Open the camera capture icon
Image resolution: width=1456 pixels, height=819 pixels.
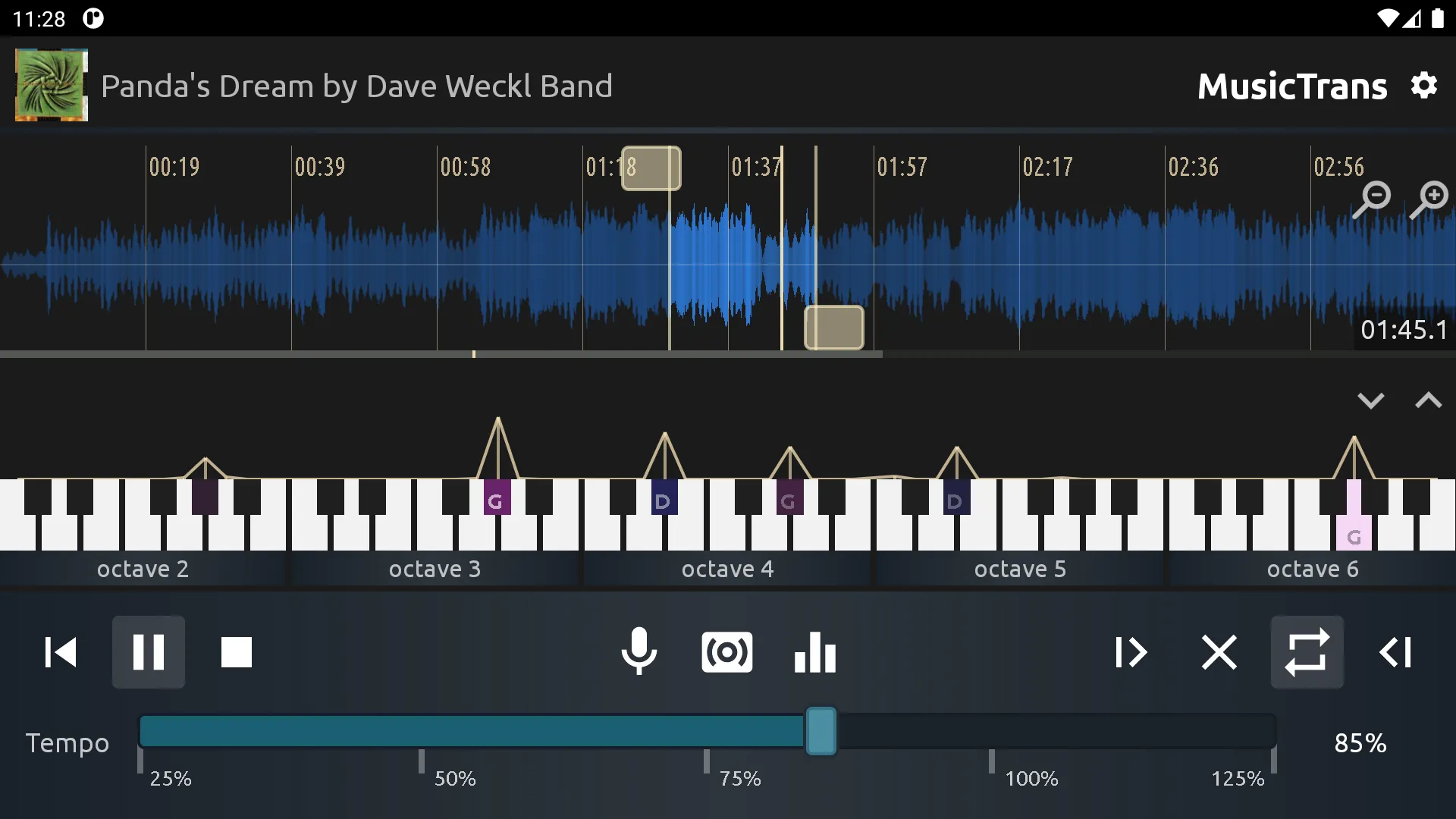coord(727,652)
